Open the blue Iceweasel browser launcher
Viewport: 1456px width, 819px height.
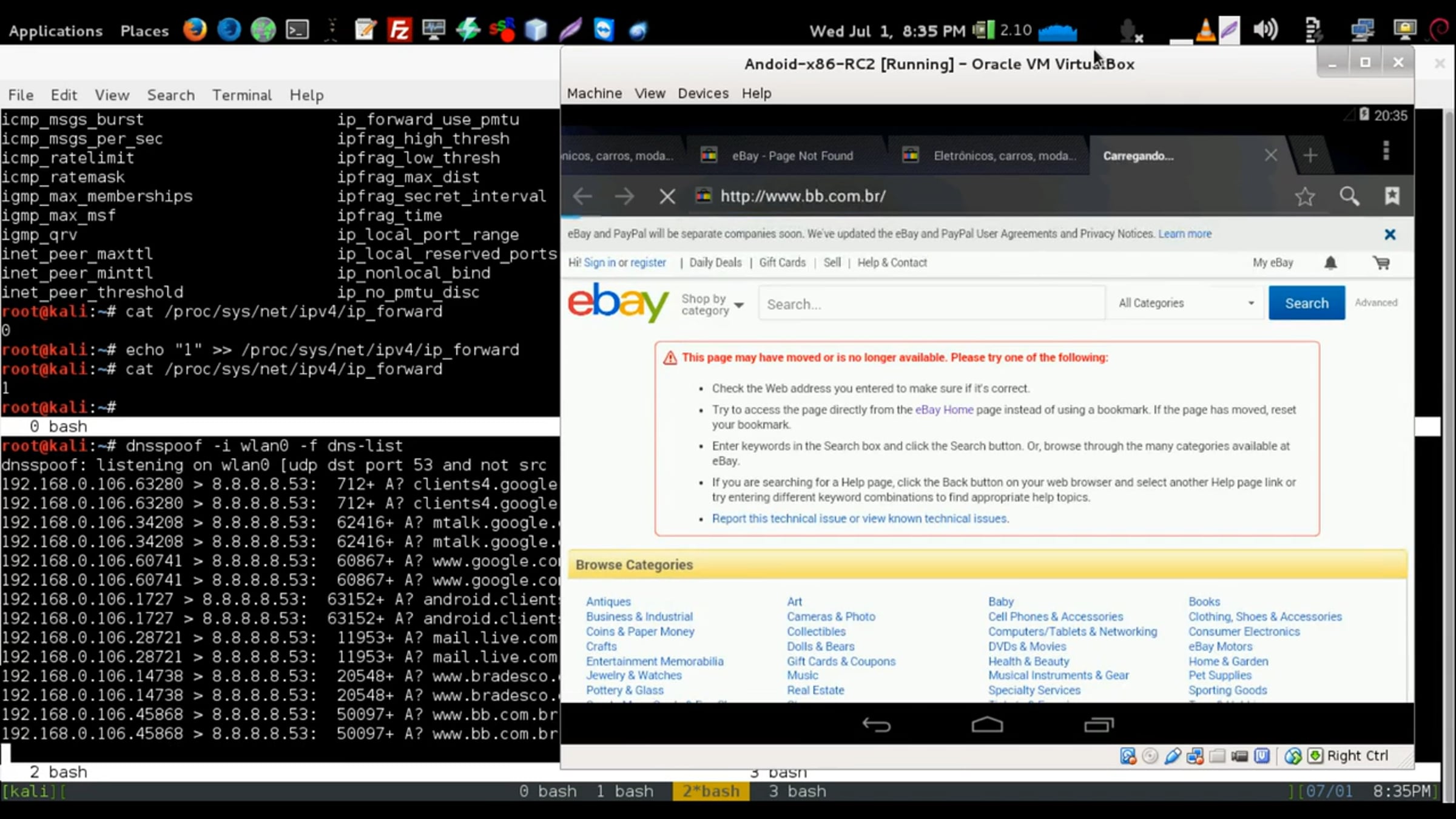[x=229, y=29]
